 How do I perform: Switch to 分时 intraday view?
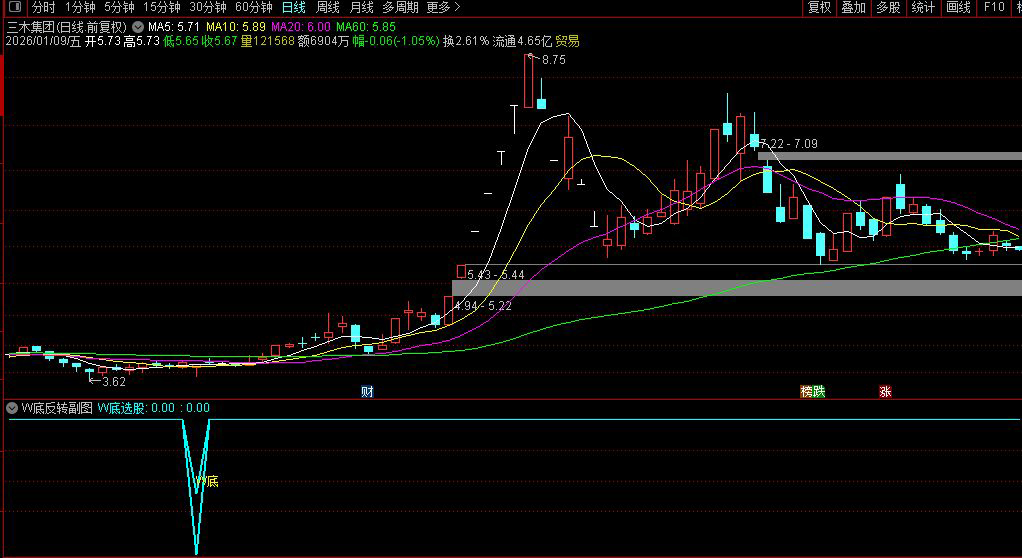[x=44, y=7]
